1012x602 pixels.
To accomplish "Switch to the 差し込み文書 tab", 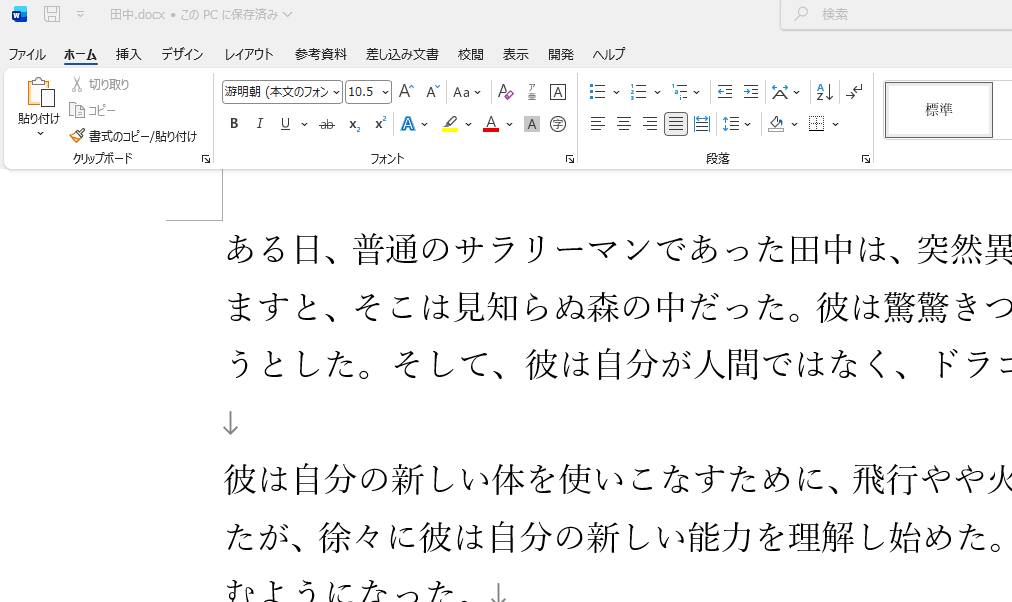I will point(402,54).
